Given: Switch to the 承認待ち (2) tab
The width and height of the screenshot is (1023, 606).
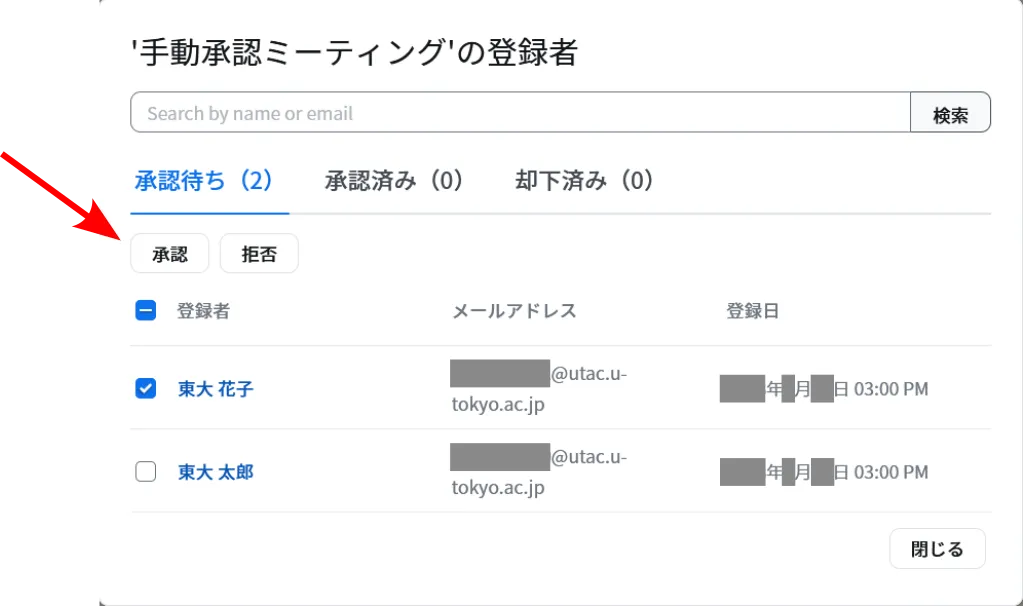Looking at the screenshot, I should [204, 181].
